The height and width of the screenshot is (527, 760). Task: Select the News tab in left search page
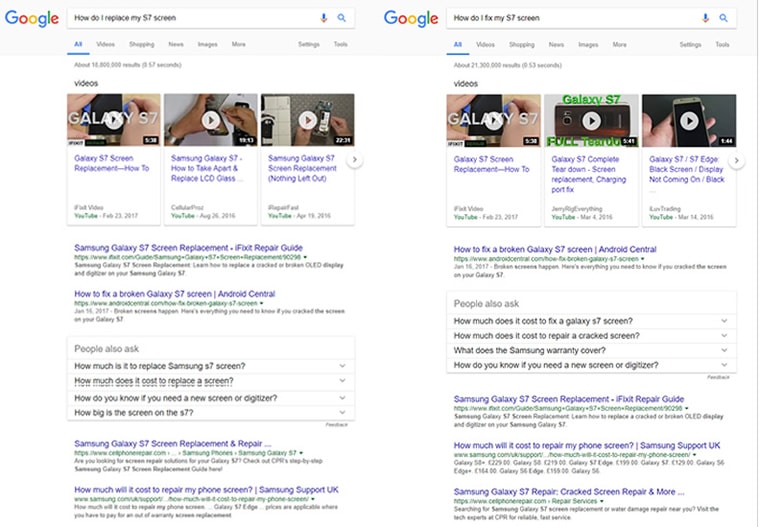tap(176, 44)
